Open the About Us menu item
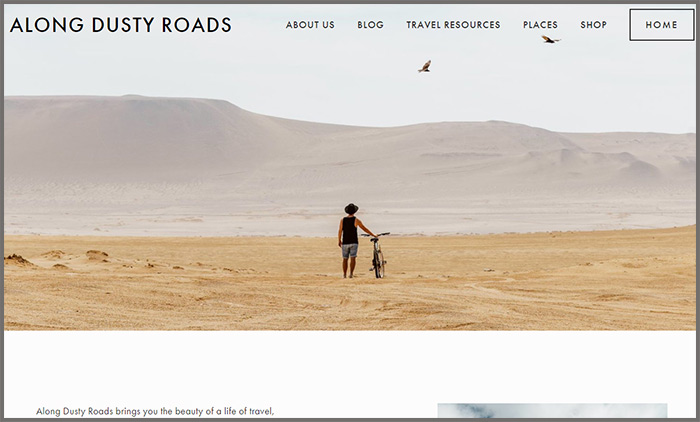This screenshot has height=422, width=700. point(310,25)
